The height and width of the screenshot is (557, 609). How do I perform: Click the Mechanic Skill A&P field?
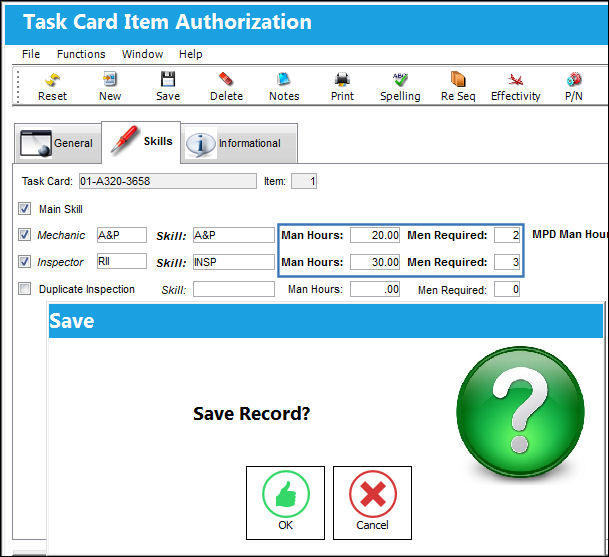[x=234, y=235]
